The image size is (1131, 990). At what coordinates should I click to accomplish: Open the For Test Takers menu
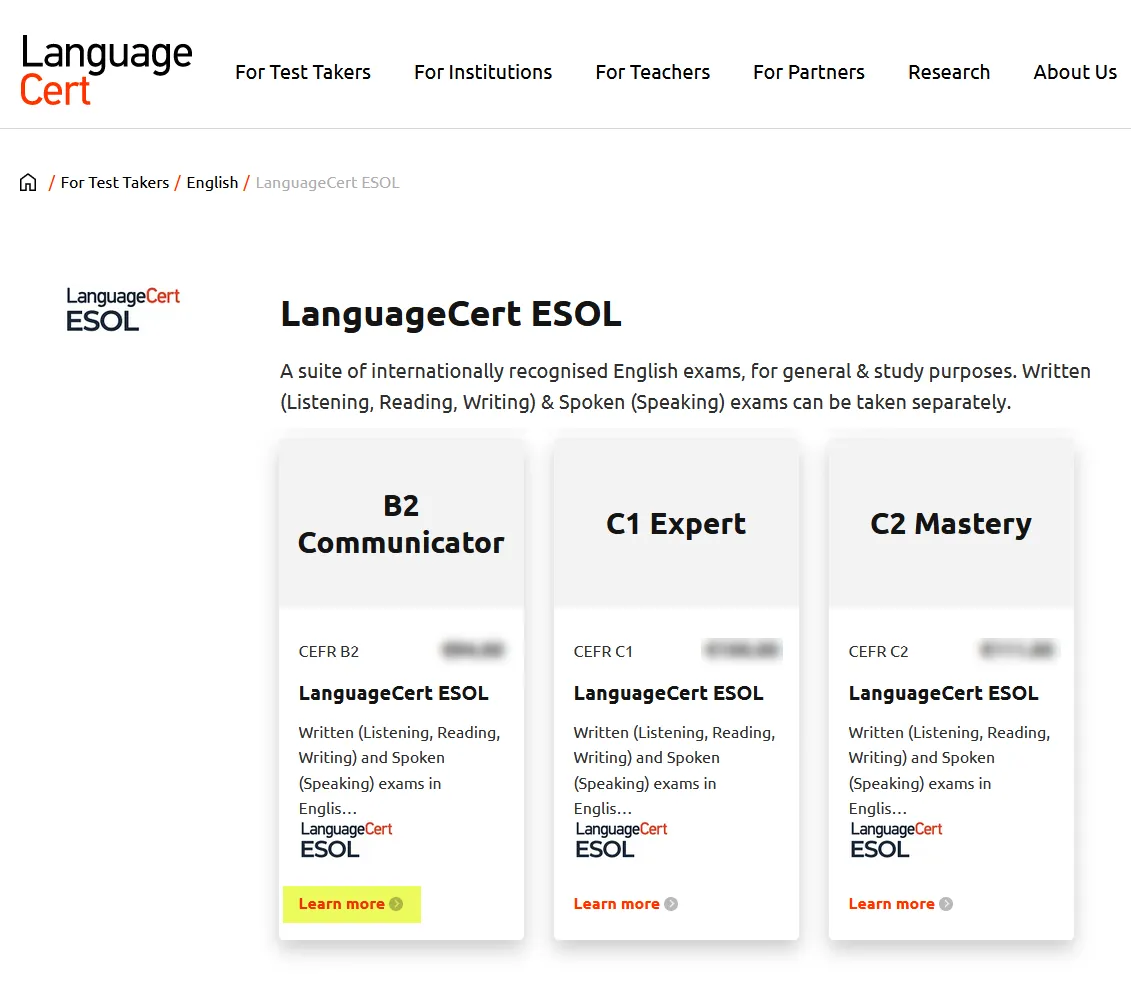point(303,72)
